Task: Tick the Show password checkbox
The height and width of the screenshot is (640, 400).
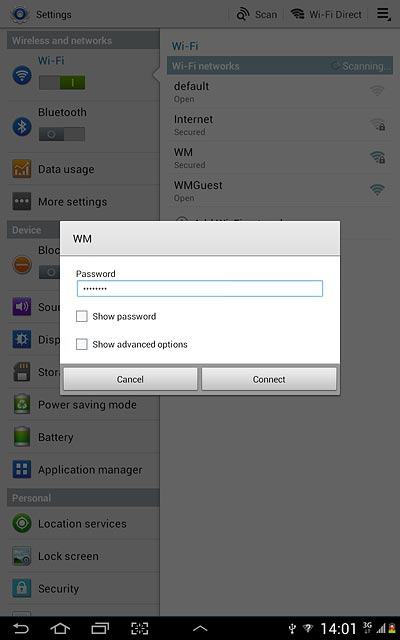Action: 82,316
